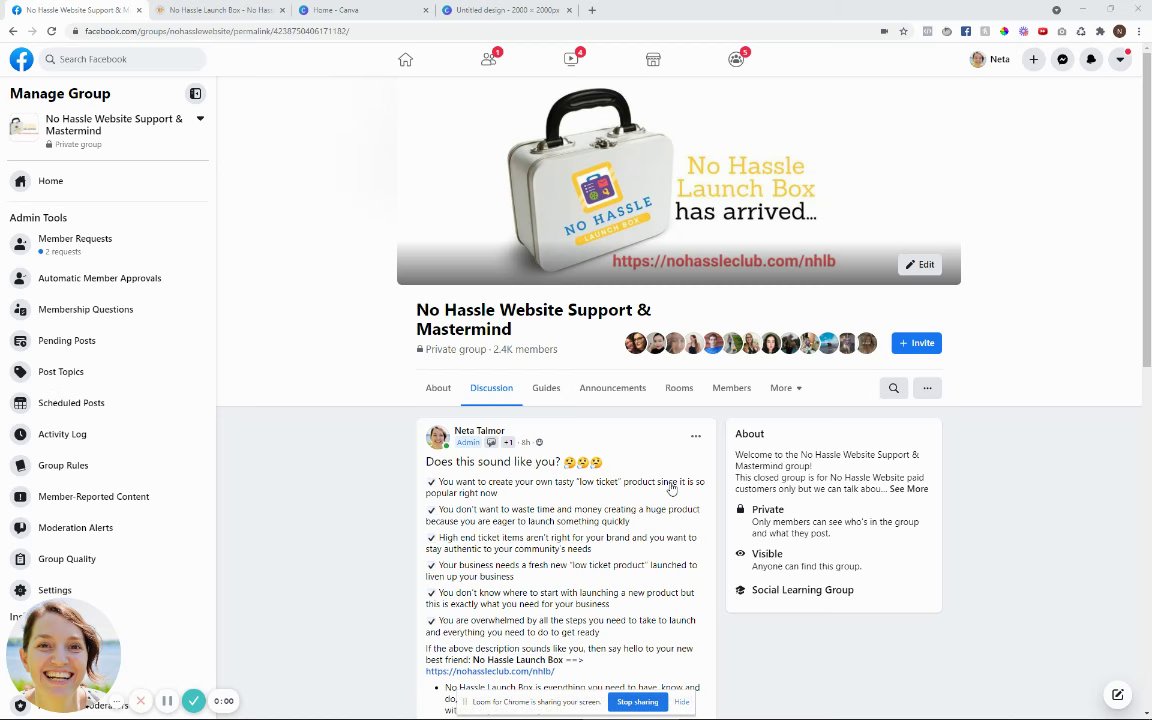The width and height of the screenshot is (1152, 720).
Task: Expand the group switcher next to the group name
Action: pos(200,118)
